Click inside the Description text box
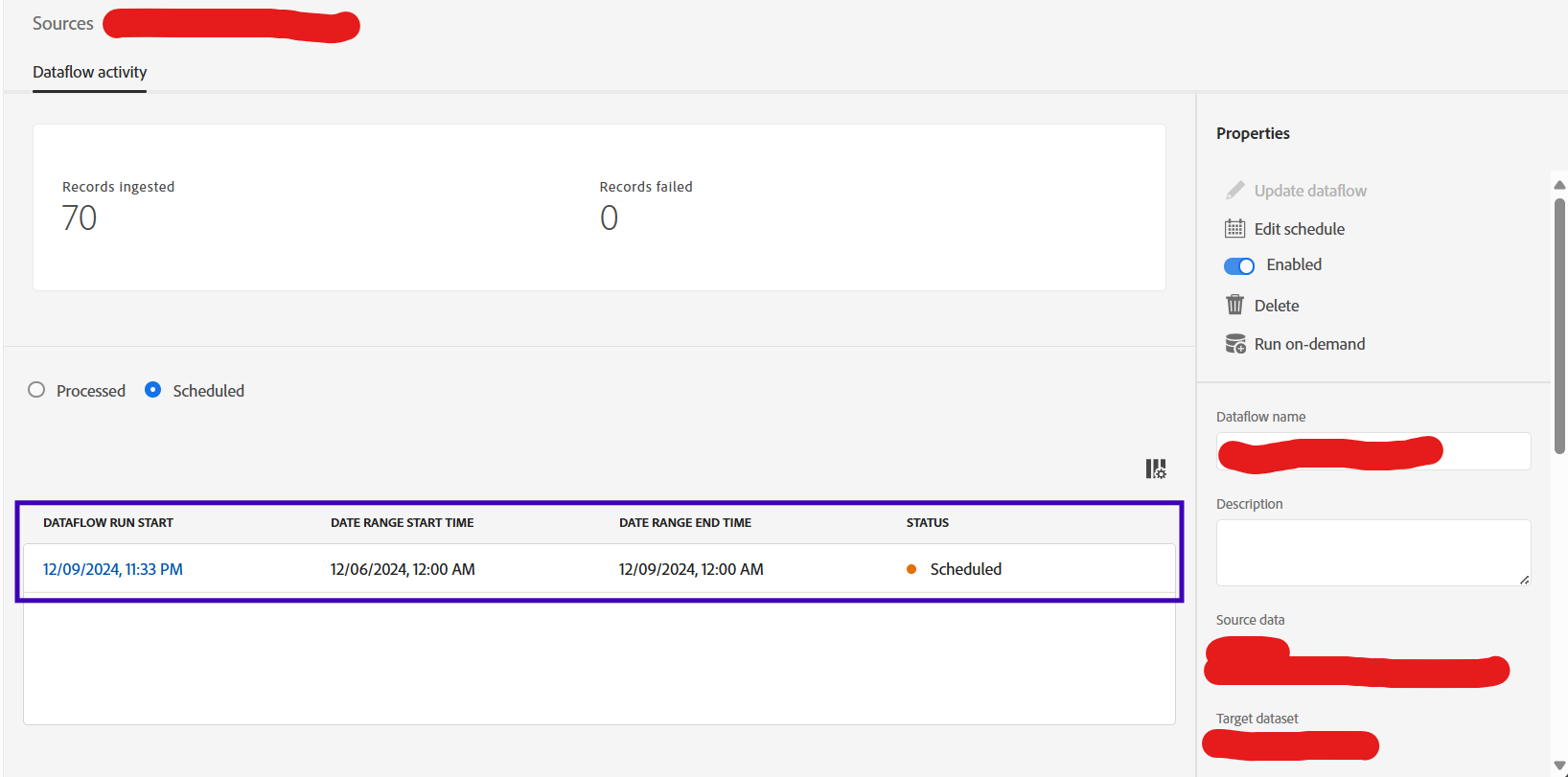 [x=1372, y=553]
